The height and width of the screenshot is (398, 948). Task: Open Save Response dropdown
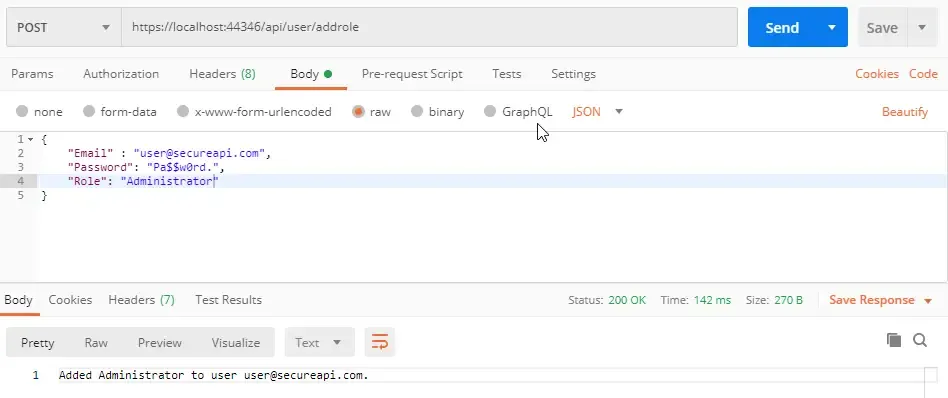tap(880, 300)
